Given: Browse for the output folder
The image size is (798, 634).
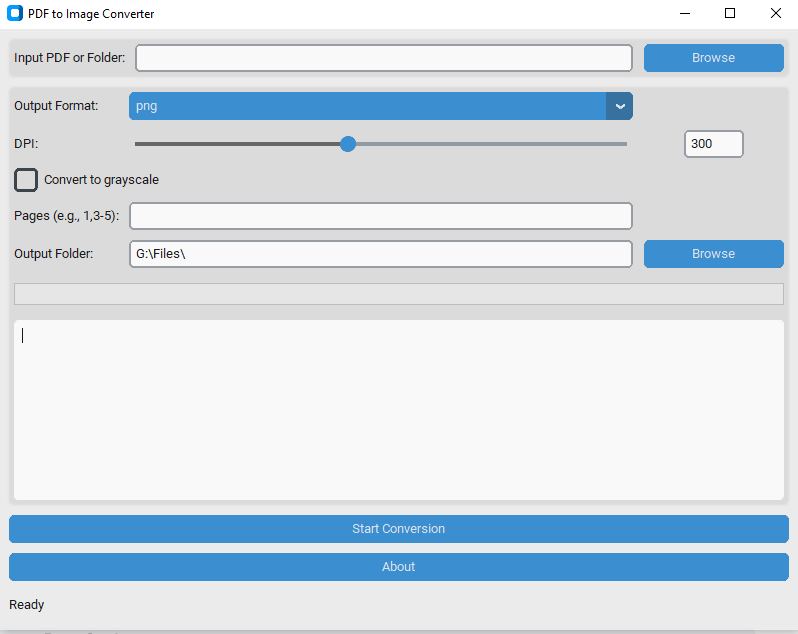Looking at the screenshot, I should click(x=714, y=254).
